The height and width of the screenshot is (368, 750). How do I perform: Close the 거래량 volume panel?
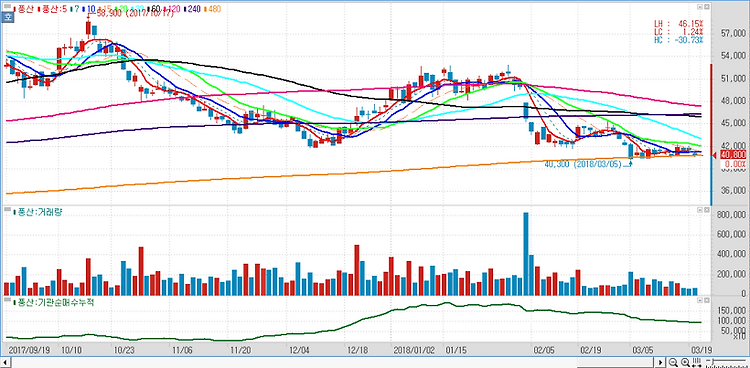click(x=706, y=210)
